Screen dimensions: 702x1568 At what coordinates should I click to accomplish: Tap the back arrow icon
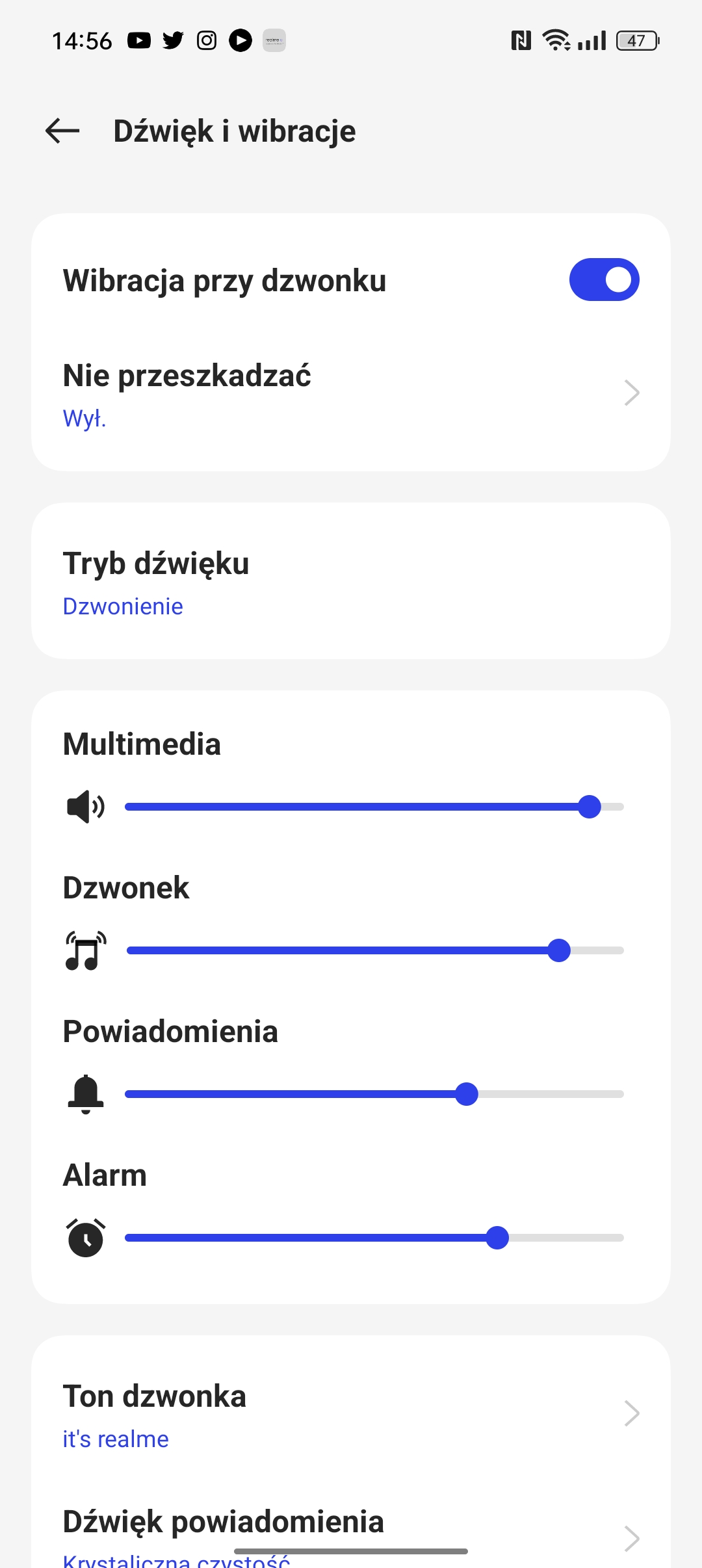pyautogui.click(x=62, y=131)
